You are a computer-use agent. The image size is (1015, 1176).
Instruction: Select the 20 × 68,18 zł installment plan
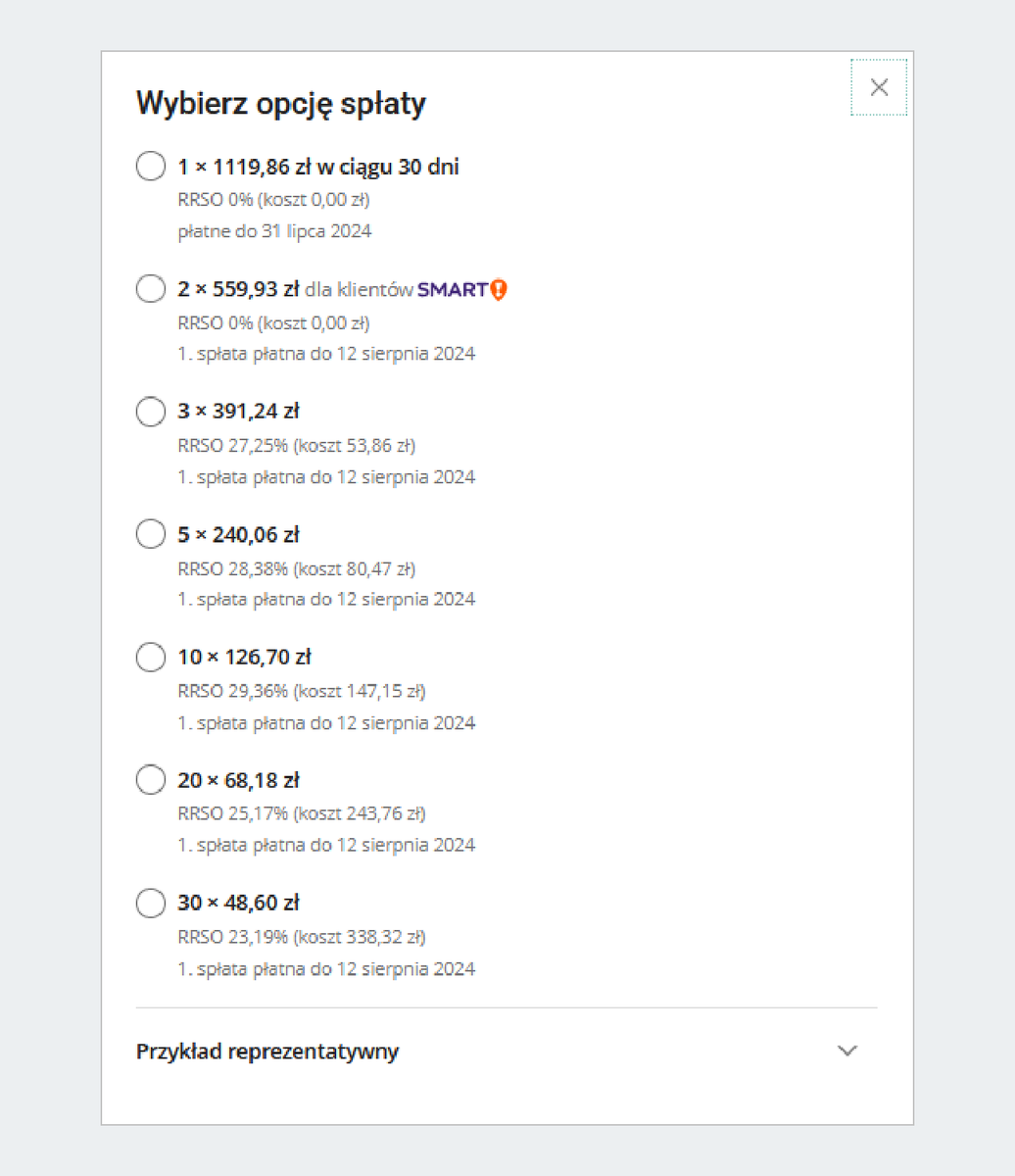tap(150, 779)
